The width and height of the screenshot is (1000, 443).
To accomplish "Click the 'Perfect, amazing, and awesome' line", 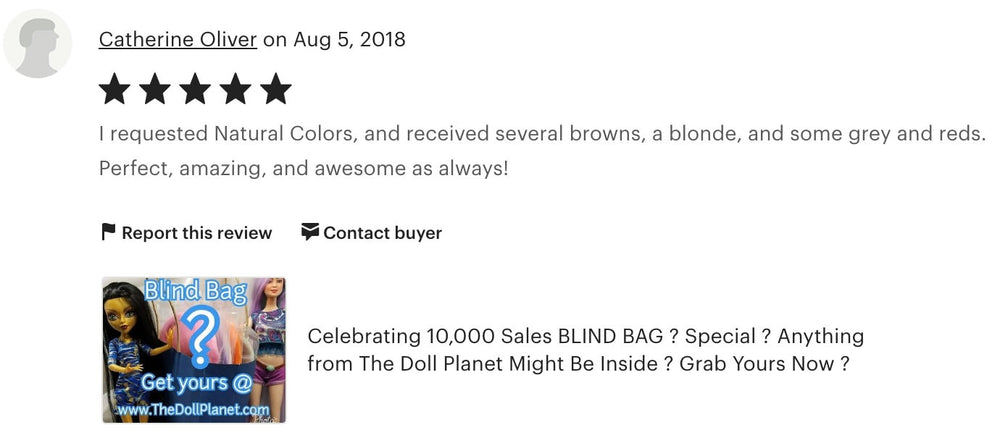I will (303, 168).
